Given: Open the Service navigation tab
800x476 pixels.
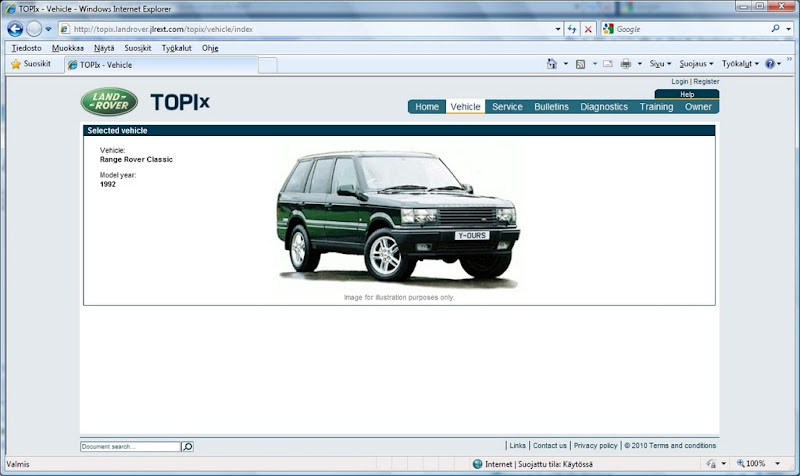Looking at the screenshot, I should click(x=507, y=107).
